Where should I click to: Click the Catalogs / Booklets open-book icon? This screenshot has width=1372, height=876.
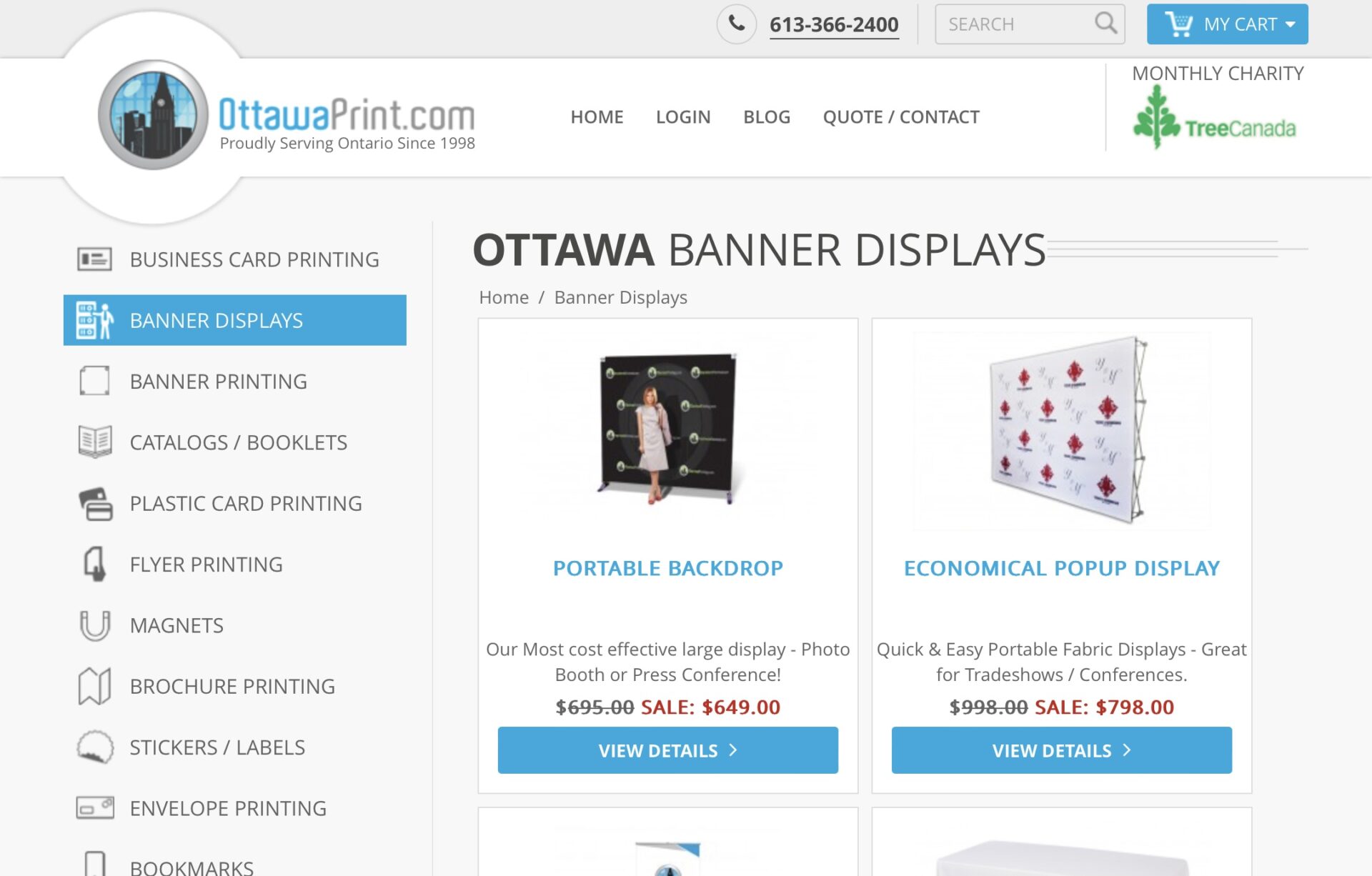click(94, 442)
